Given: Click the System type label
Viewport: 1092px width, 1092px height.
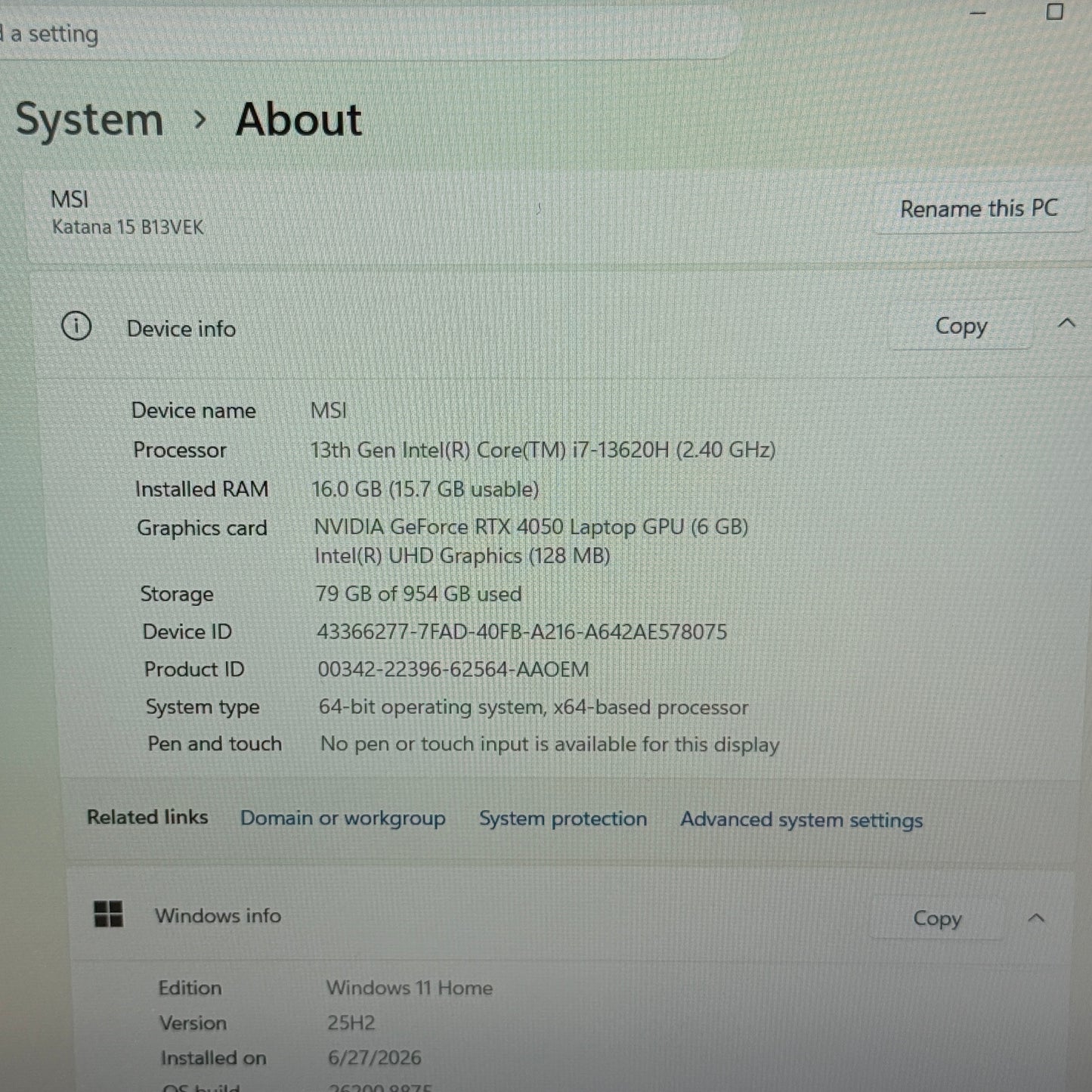Looking at the screenshot, I should pos(203,707).
